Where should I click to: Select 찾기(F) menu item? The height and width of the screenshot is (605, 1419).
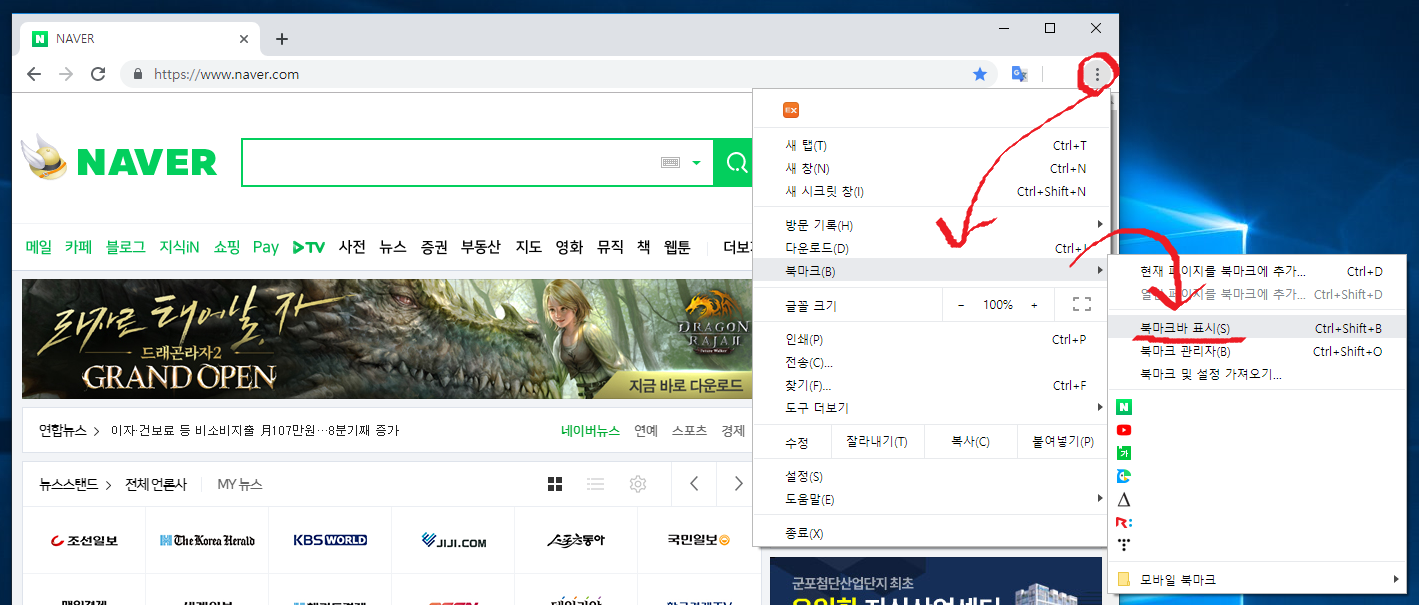[x=931, y=385]
